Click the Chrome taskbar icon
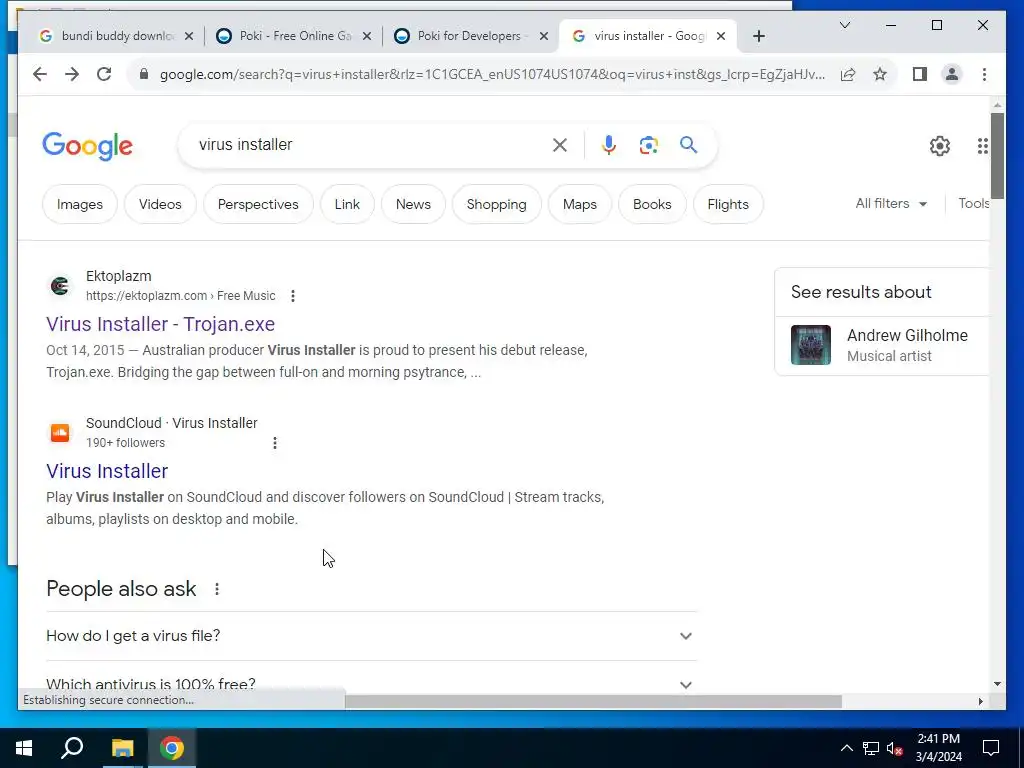The width and height of the screenshot is (1024, 768). [x=172, y=748]
